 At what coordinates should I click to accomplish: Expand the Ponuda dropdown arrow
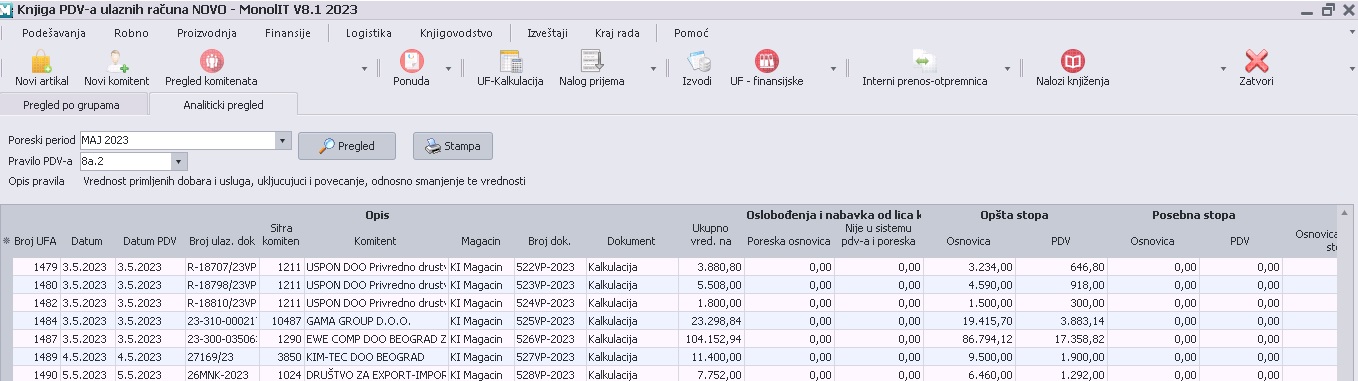[x=448, y=69]
